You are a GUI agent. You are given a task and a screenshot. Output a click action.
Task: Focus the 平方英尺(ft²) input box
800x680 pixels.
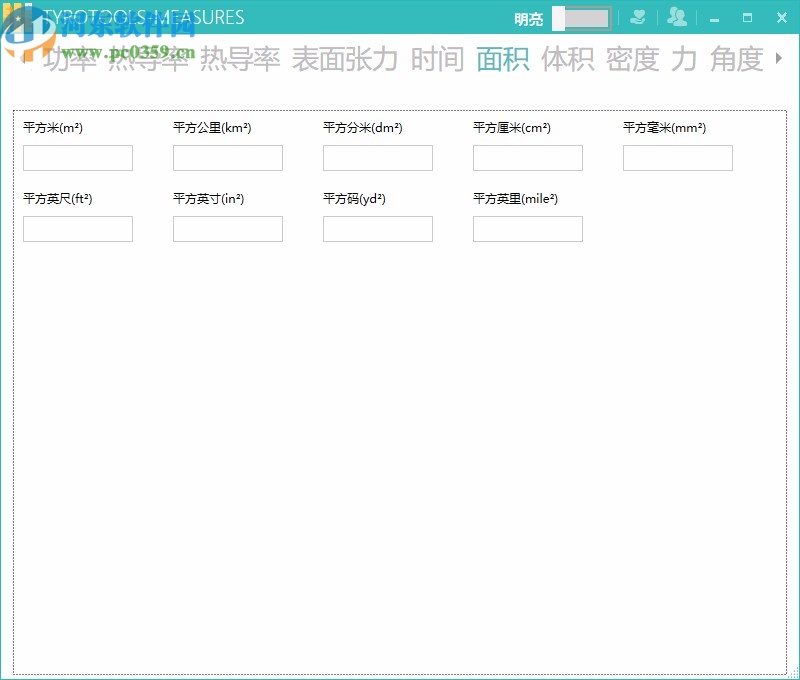click(x=77, y=228)
